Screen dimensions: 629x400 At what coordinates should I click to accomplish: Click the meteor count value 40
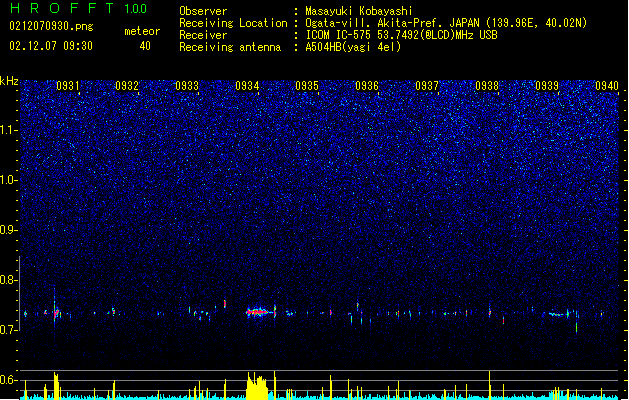coord(145,46)
